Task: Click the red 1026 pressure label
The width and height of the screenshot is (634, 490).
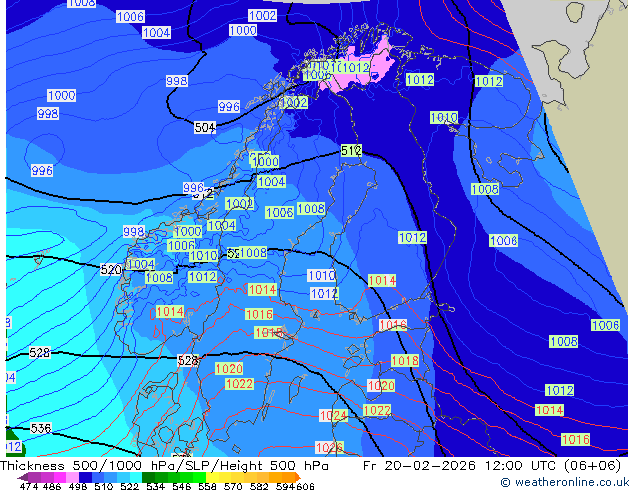Action: pyautogui.click(x=330, y=448)
